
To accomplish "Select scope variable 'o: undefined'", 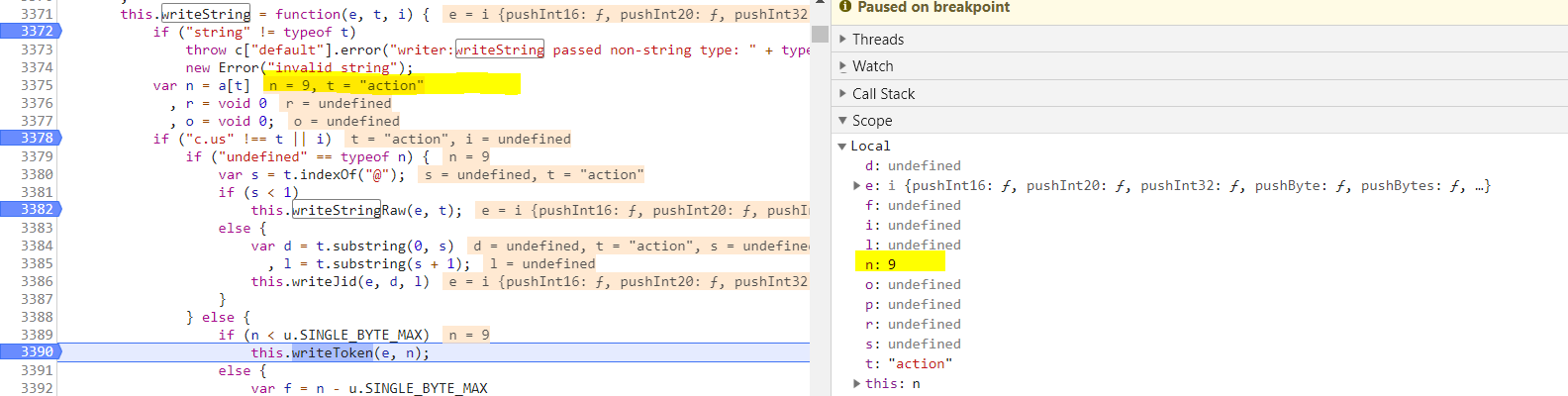I will [x=913, y=284].
